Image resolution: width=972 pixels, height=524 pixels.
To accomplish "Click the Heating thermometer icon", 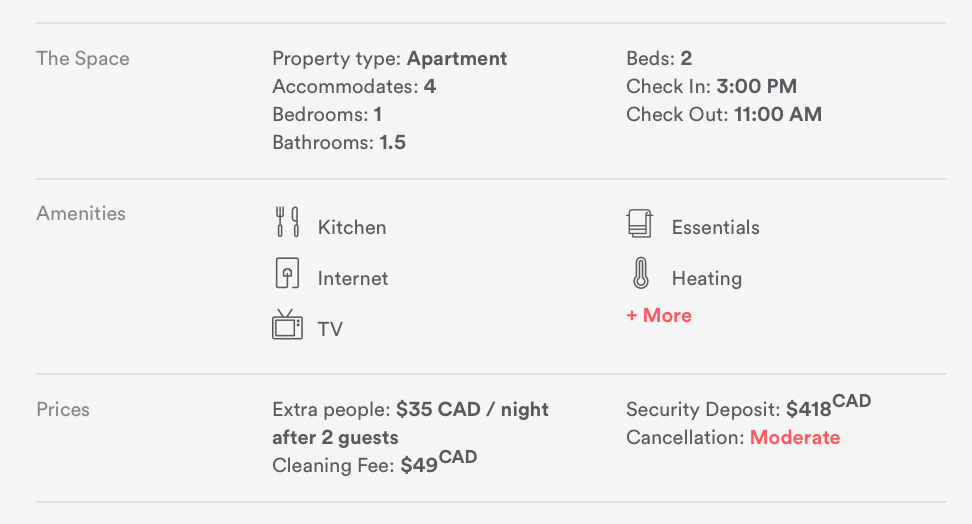I will tap(641, 273).
